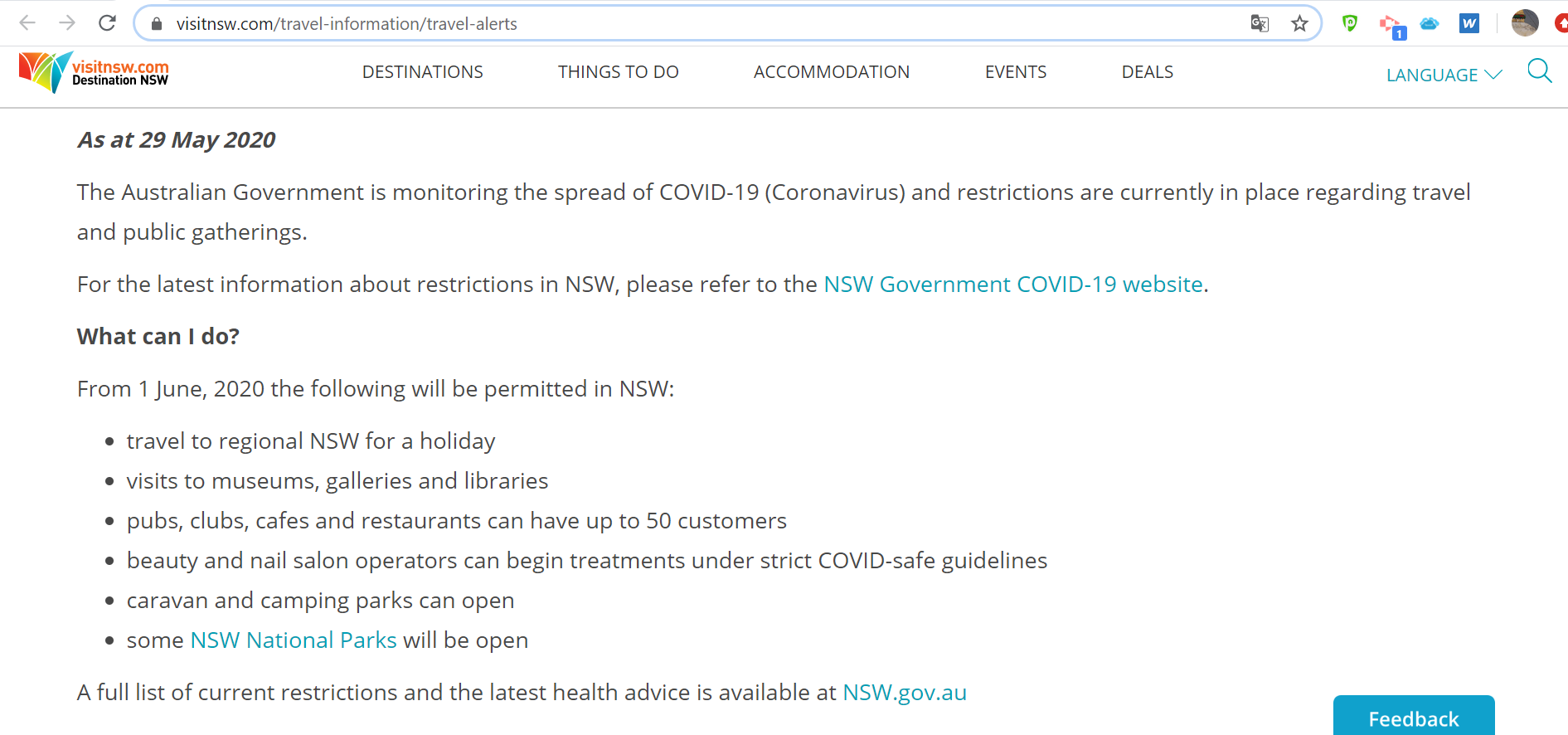Open the blue W extension icon
1568x735 pixels.
point(1469,24)
